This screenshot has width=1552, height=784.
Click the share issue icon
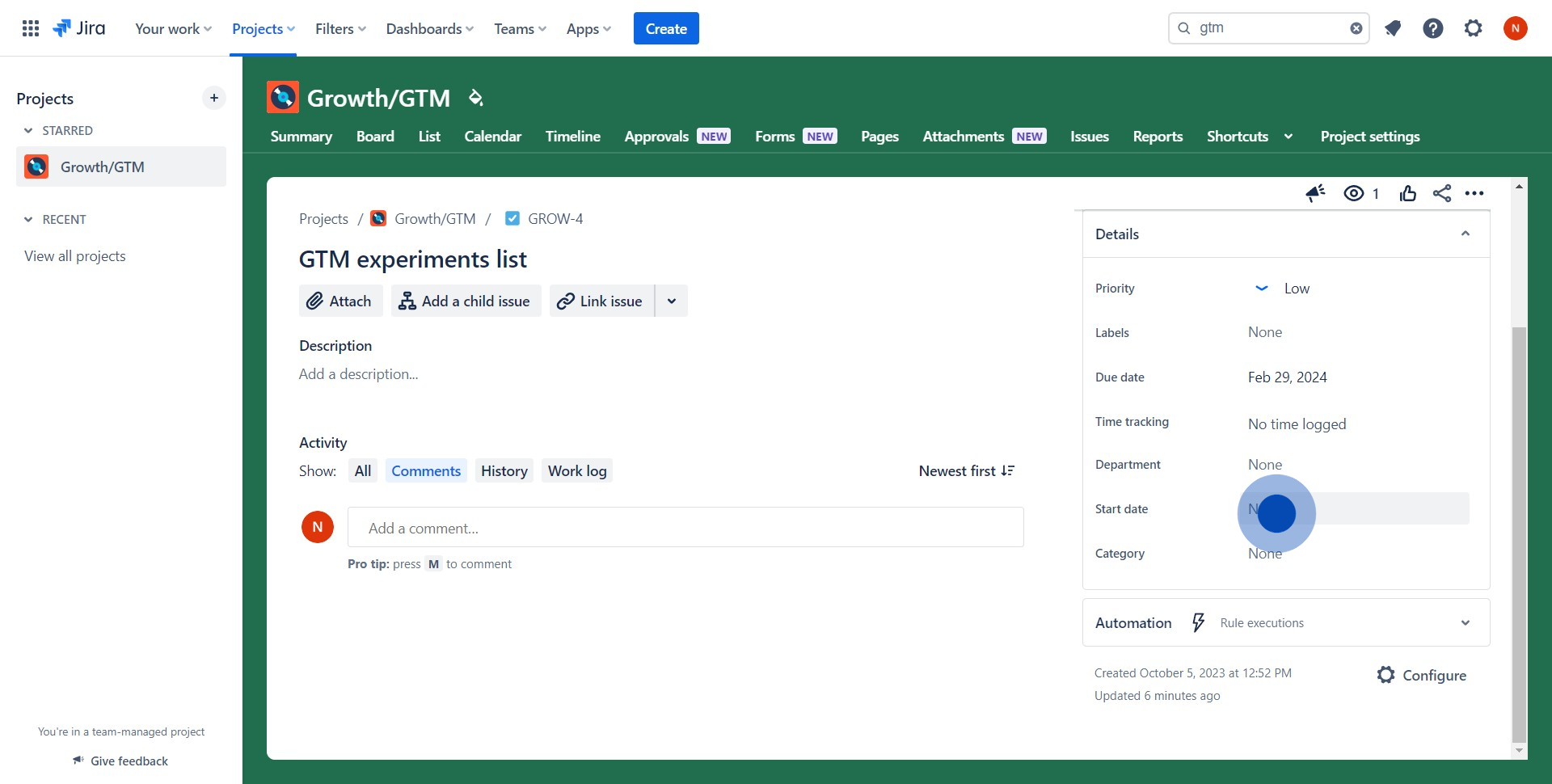point(1442,193)
